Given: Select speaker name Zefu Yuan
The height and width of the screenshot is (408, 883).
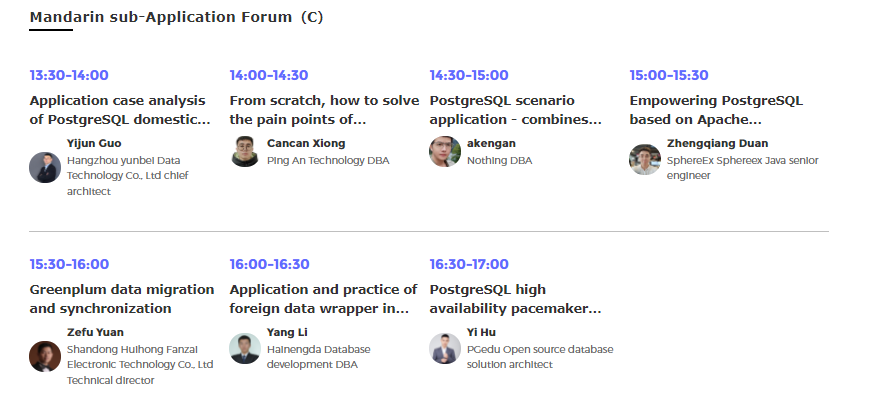Looking at the screenshot, I should pos(95,333).
